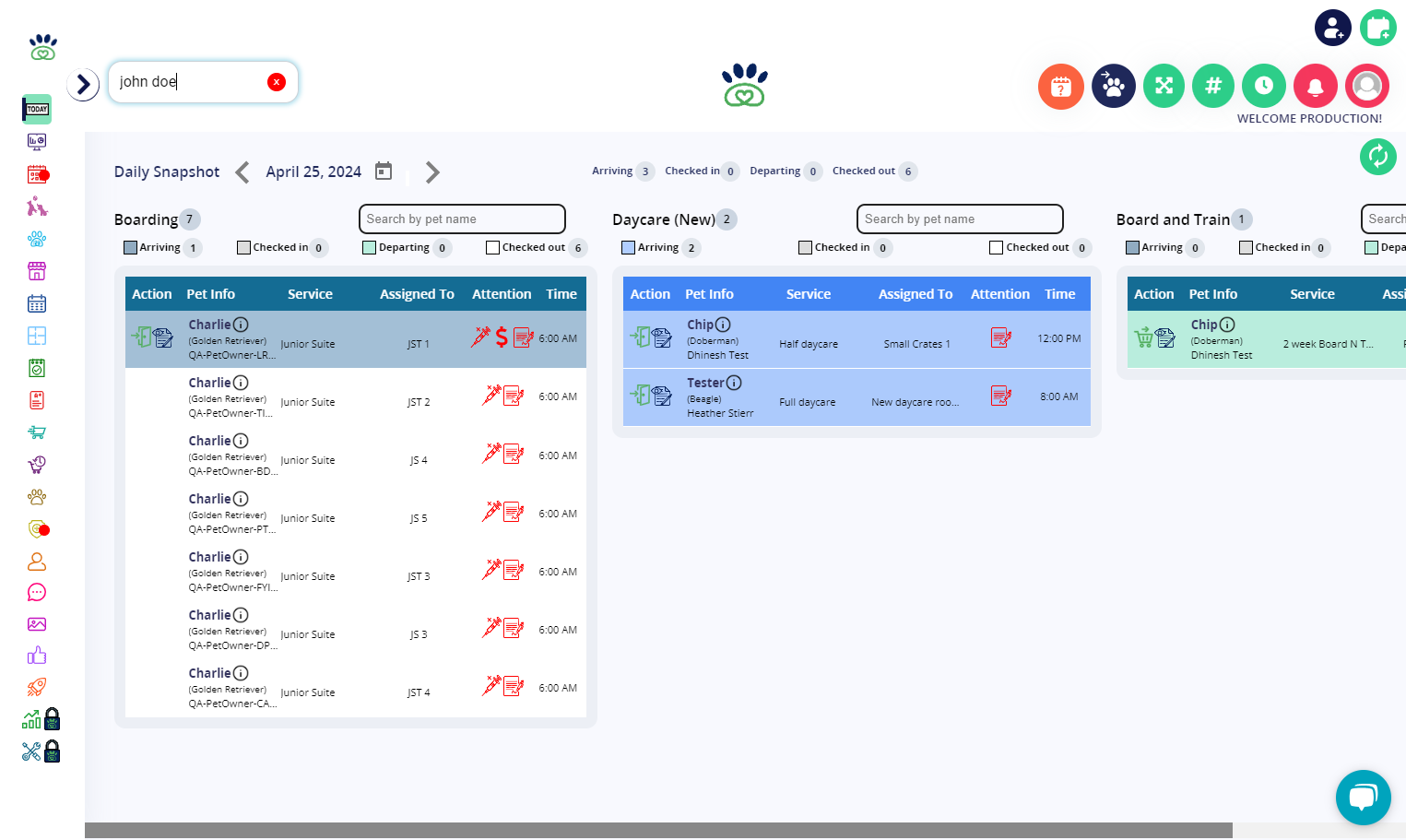This screenshot has width=1406, height=840.
Task: Go to the next day
Action: coord(432,172)
